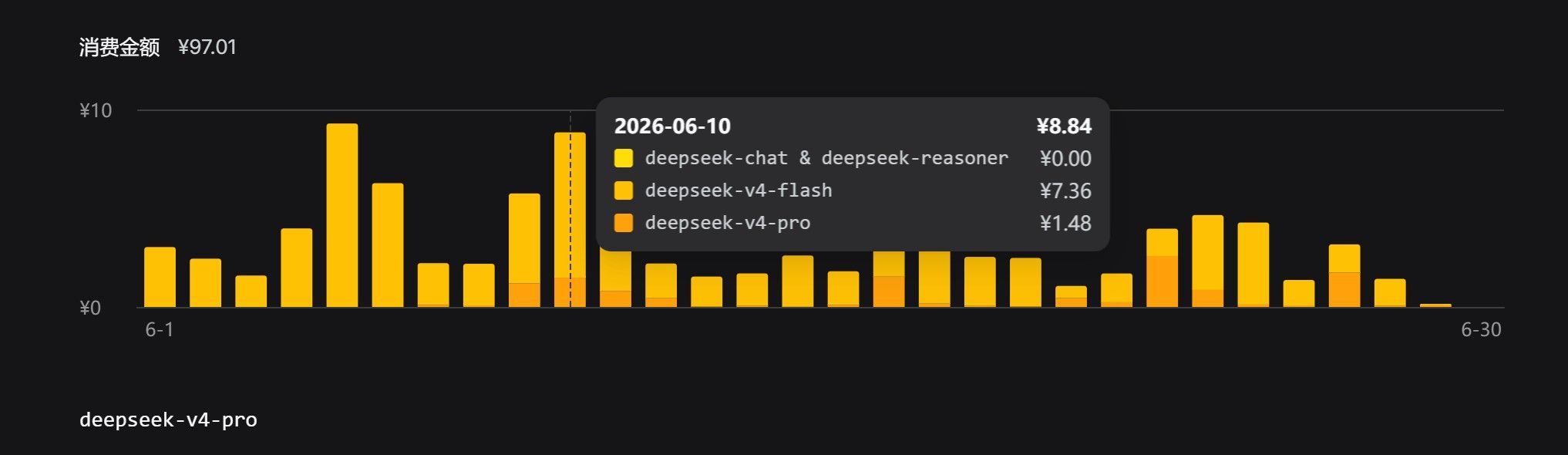Select the first bar above the 6-1 label
The height and width of the screenshot is (455, 1568).
point(160,277)
